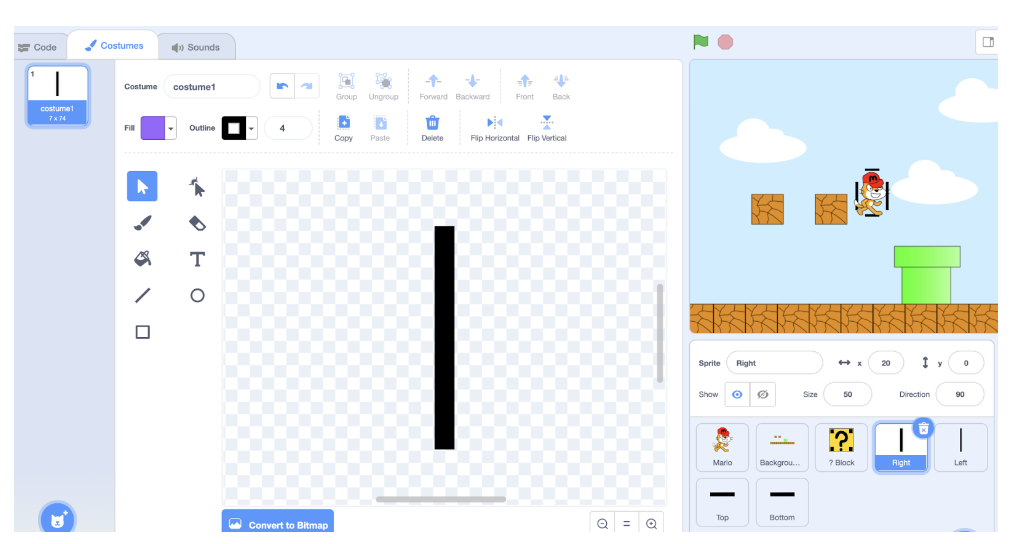The height and width of the screenshot is (544, 1012).
Task: Select the Background sprite thumbnail
Action: click(782, 447)
